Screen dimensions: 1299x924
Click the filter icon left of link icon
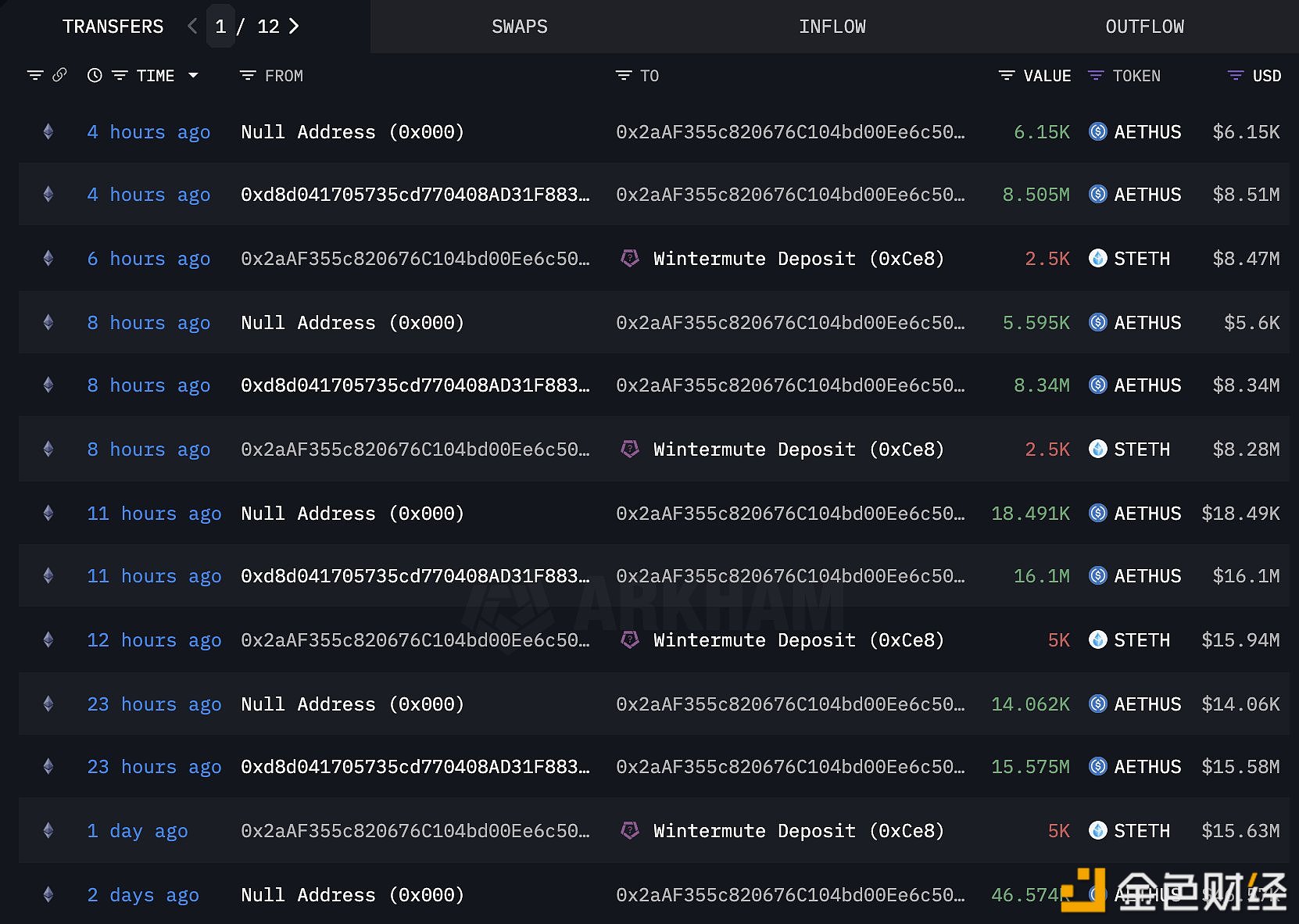click(35, 76)
